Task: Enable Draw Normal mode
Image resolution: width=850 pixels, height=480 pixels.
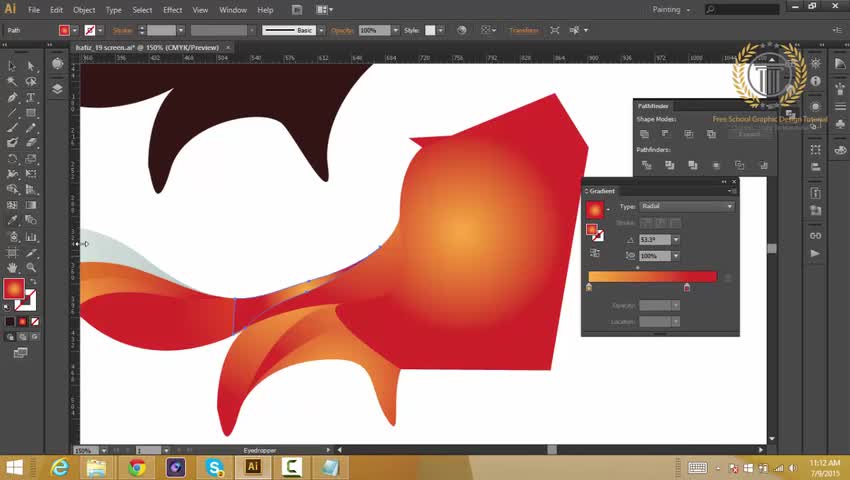Action: pos(10,337)
